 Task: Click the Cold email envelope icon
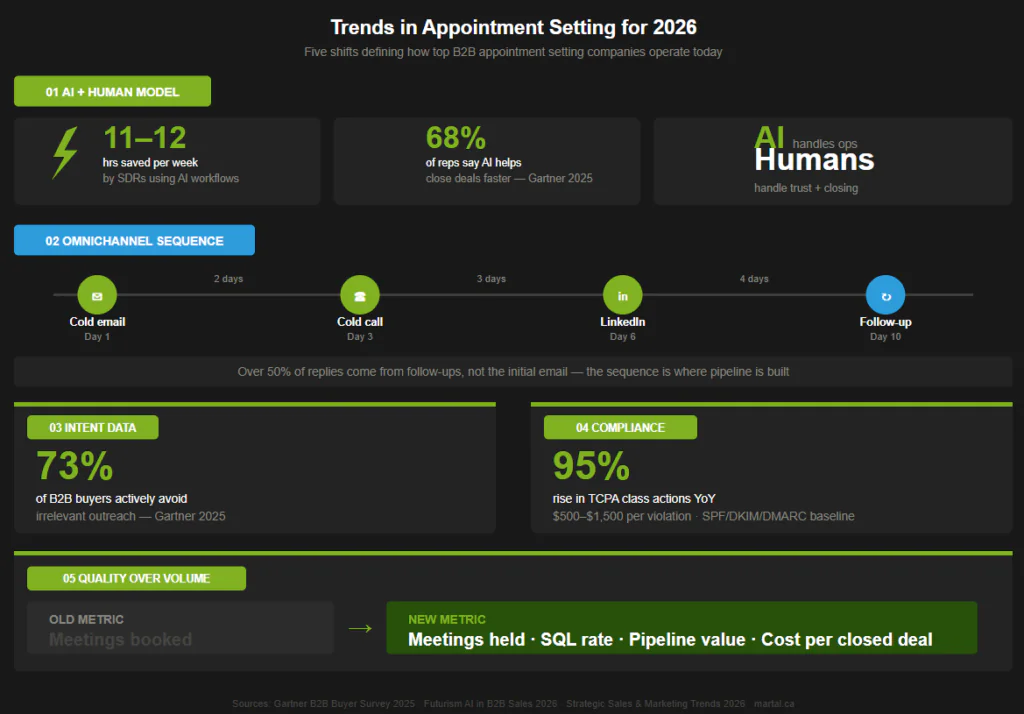[97, 295]
